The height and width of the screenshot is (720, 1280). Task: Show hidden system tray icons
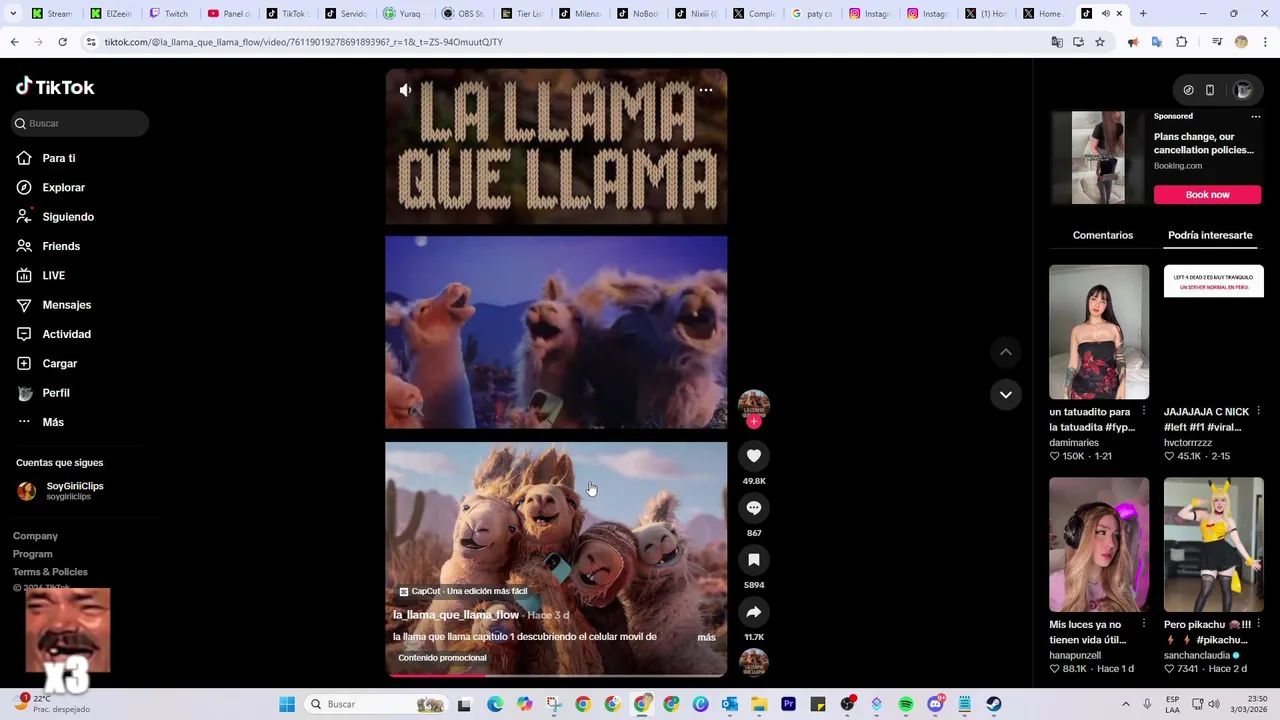[x=1125, y=704]
